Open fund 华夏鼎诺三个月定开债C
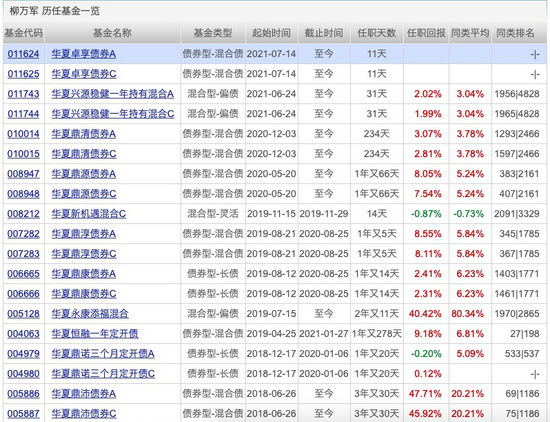 click(103, 374)
